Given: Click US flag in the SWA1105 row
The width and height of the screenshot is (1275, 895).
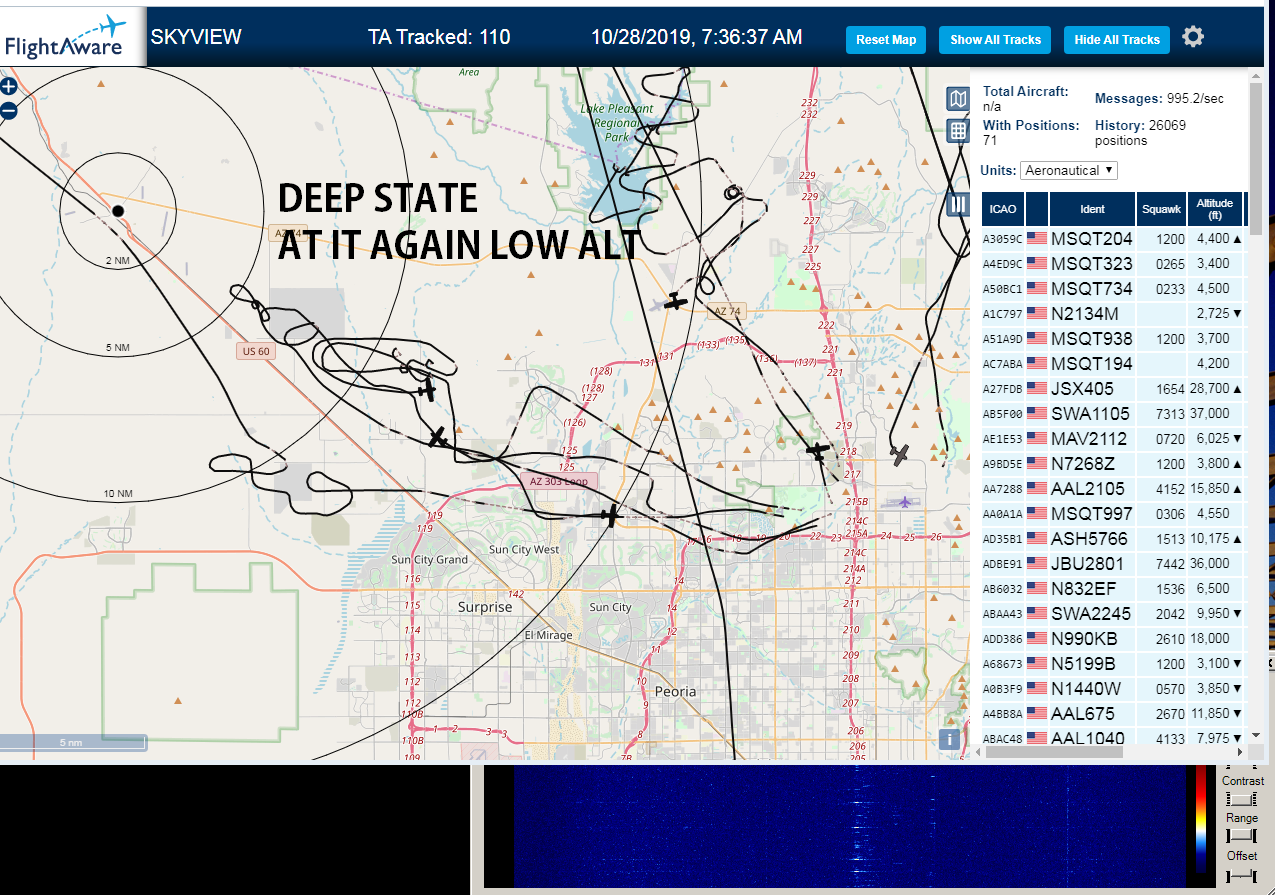Looking at the screenshot, I should pos(1036,414).
